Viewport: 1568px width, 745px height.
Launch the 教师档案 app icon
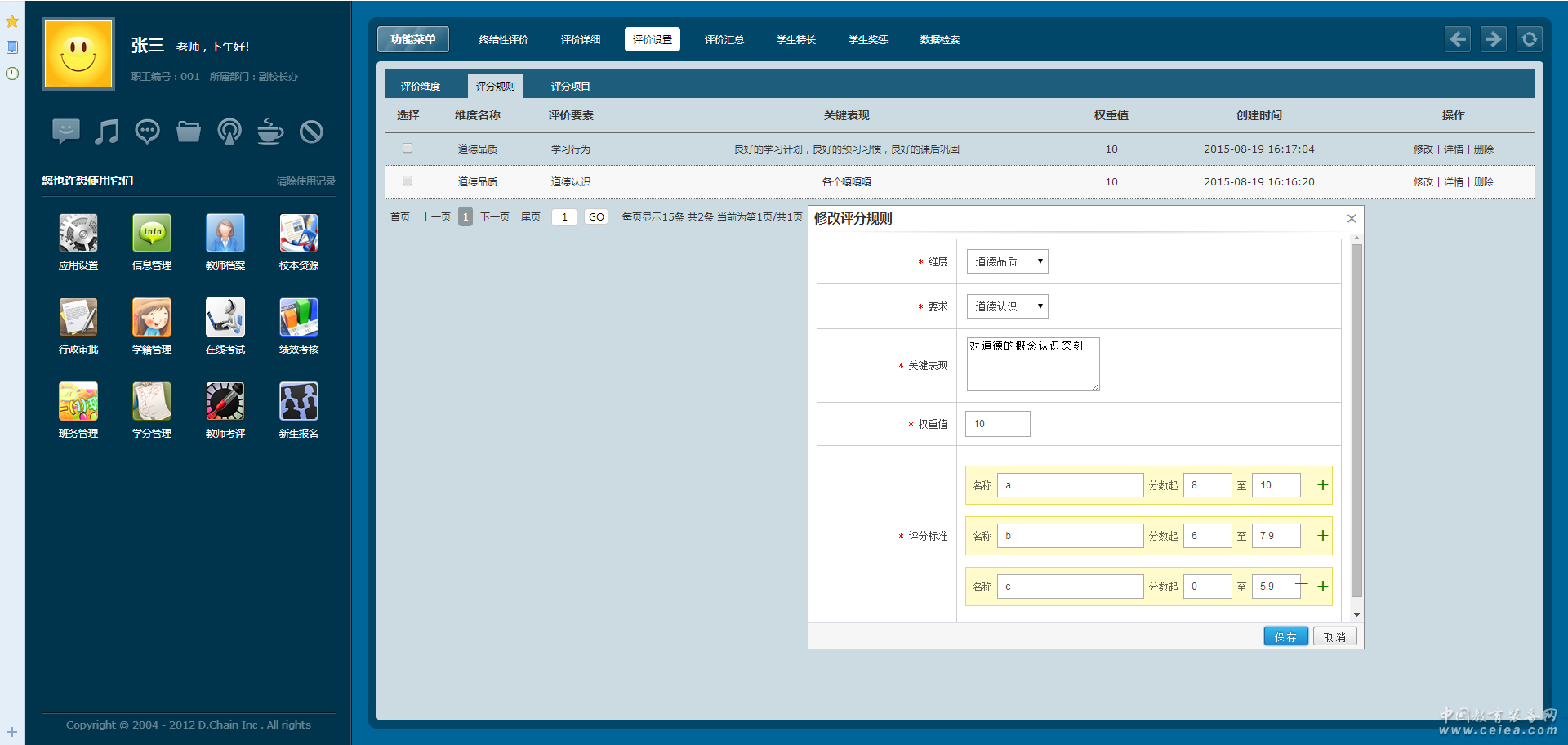coord(225,234)
